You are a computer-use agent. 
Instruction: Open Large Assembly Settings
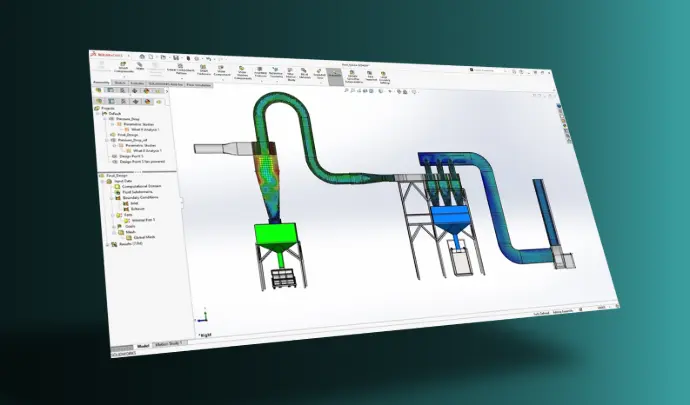coord(384,78)
